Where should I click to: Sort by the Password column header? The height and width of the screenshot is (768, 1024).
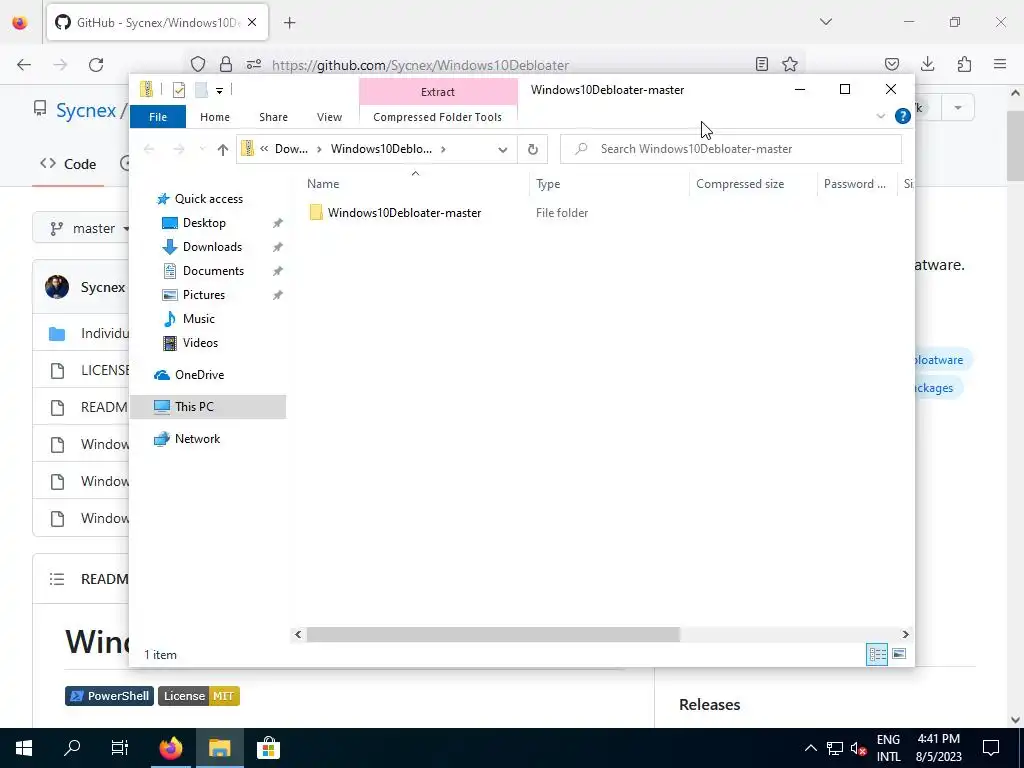[854, 184]
